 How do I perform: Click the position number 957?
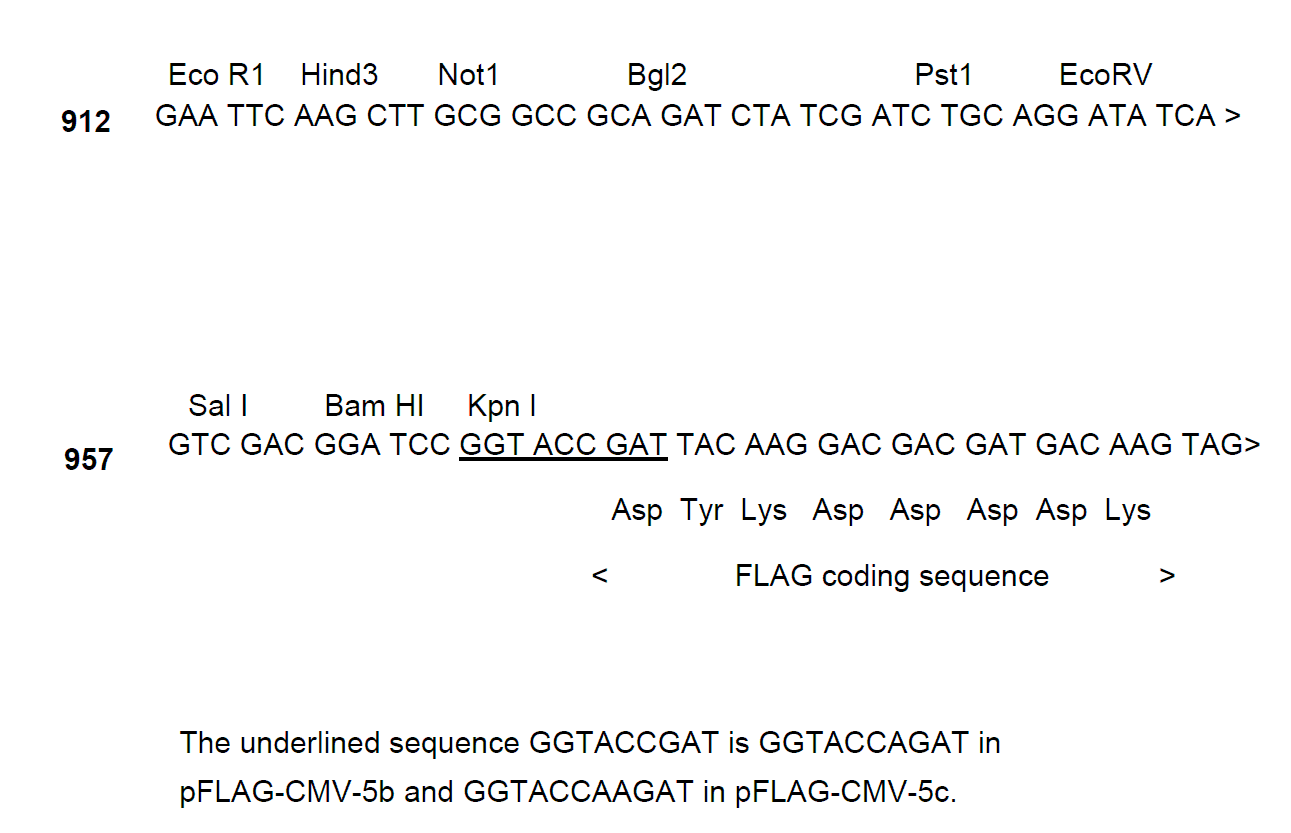tap(88, 460)
